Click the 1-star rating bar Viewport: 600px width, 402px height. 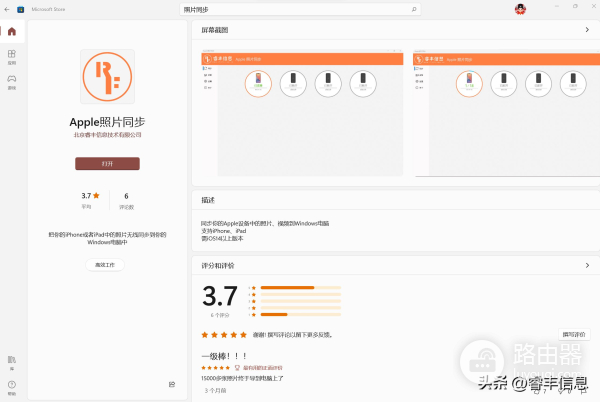300,314
